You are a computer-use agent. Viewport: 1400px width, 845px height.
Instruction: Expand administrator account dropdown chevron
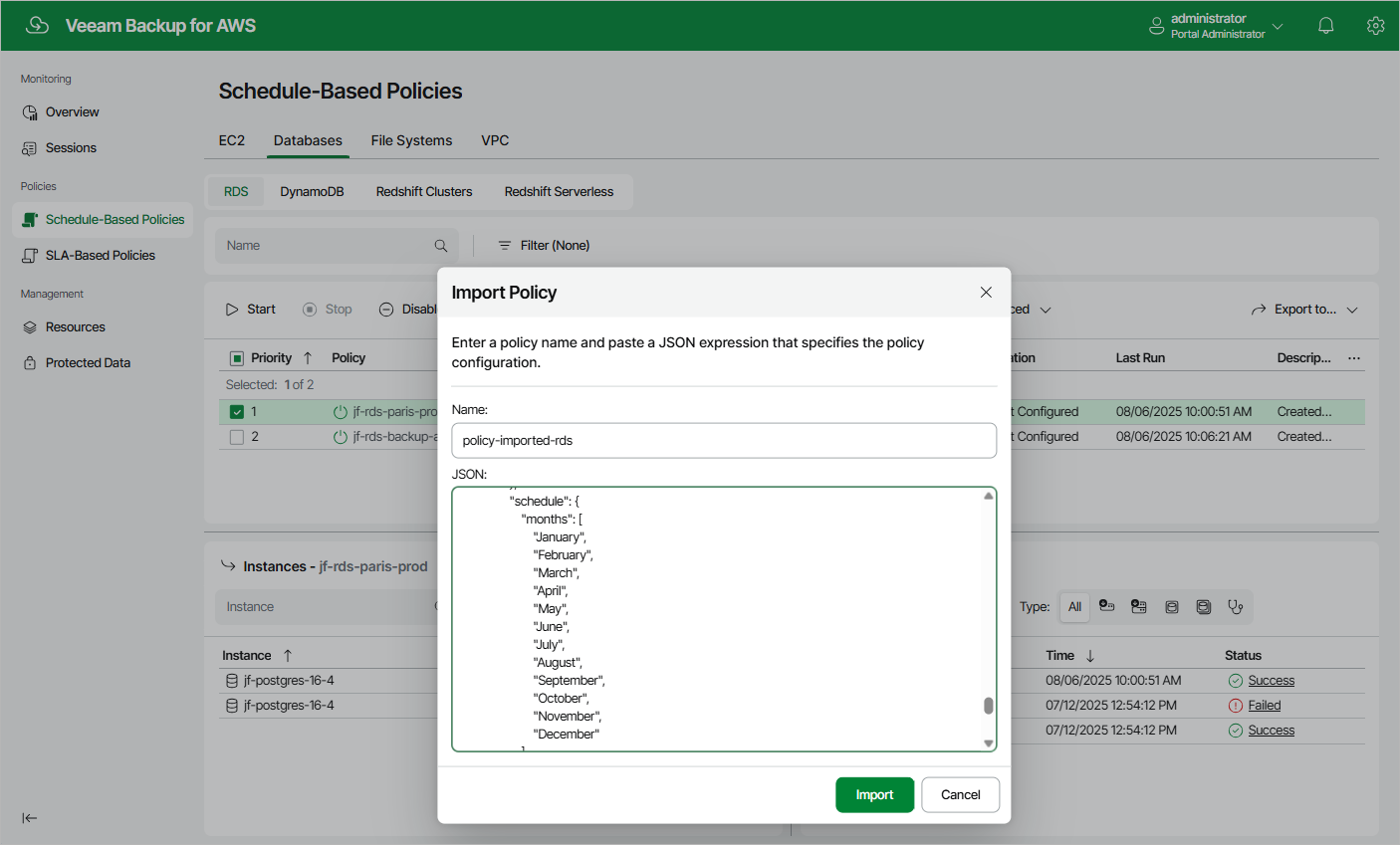[1278, 26]
